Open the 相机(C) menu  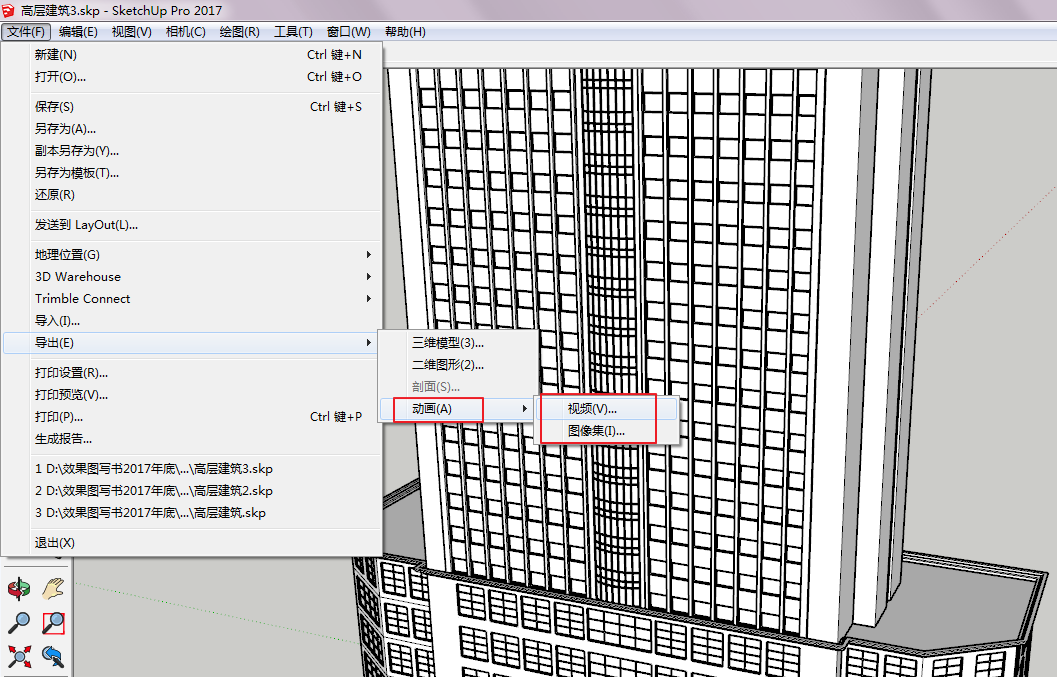click(186, 31)
